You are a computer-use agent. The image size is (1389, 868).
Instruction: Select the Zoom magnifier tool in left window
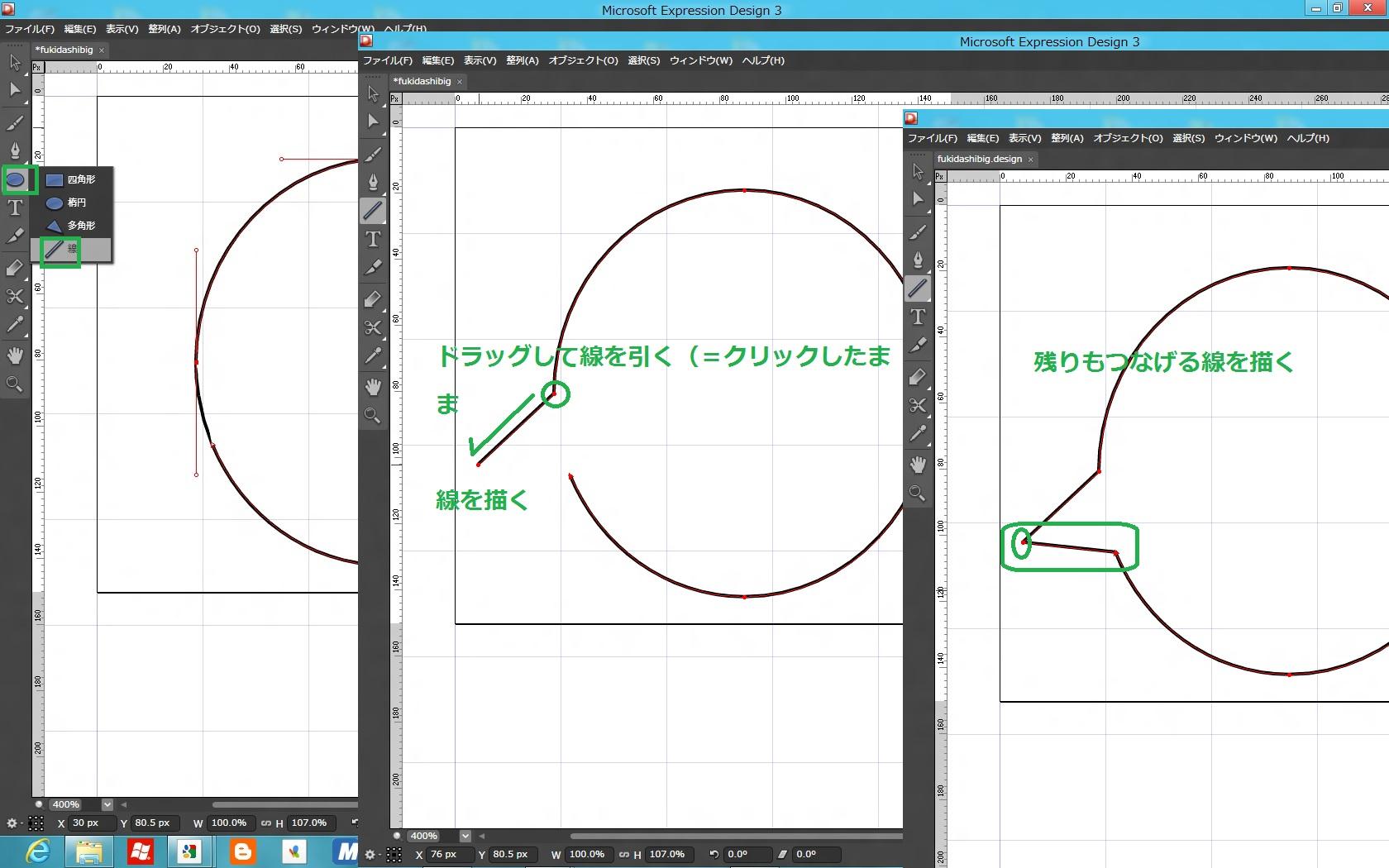tap(15, 384)
